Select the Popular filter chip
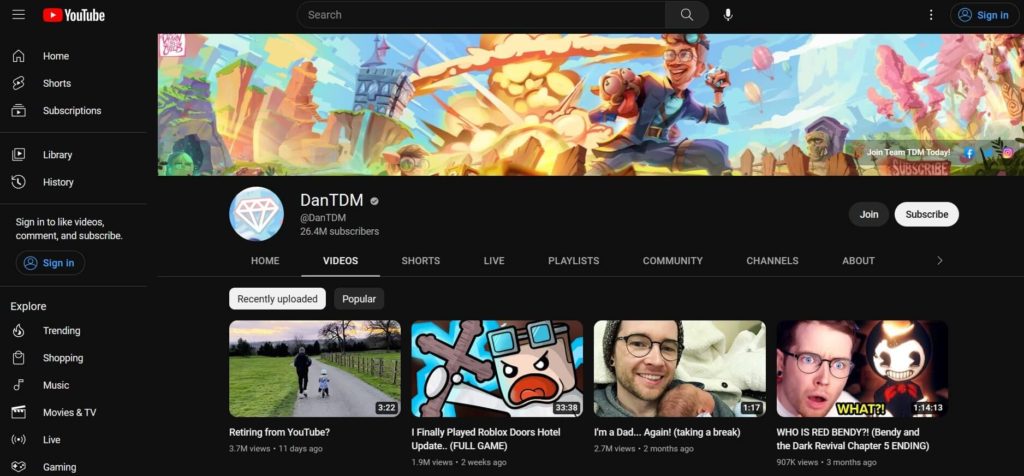1024x476 pixels. [359, 298]
